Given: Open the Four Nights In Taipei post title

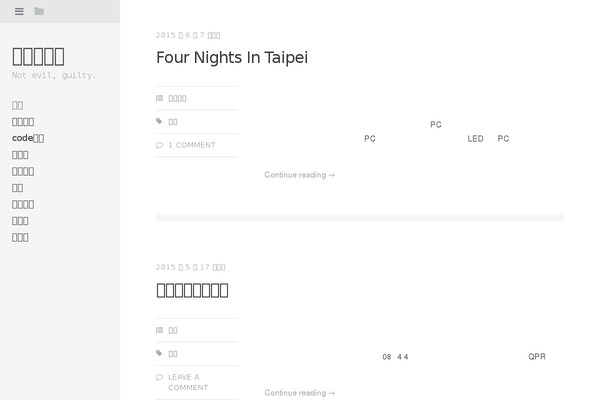Looking at the screenshot, I should pos(232,57).
